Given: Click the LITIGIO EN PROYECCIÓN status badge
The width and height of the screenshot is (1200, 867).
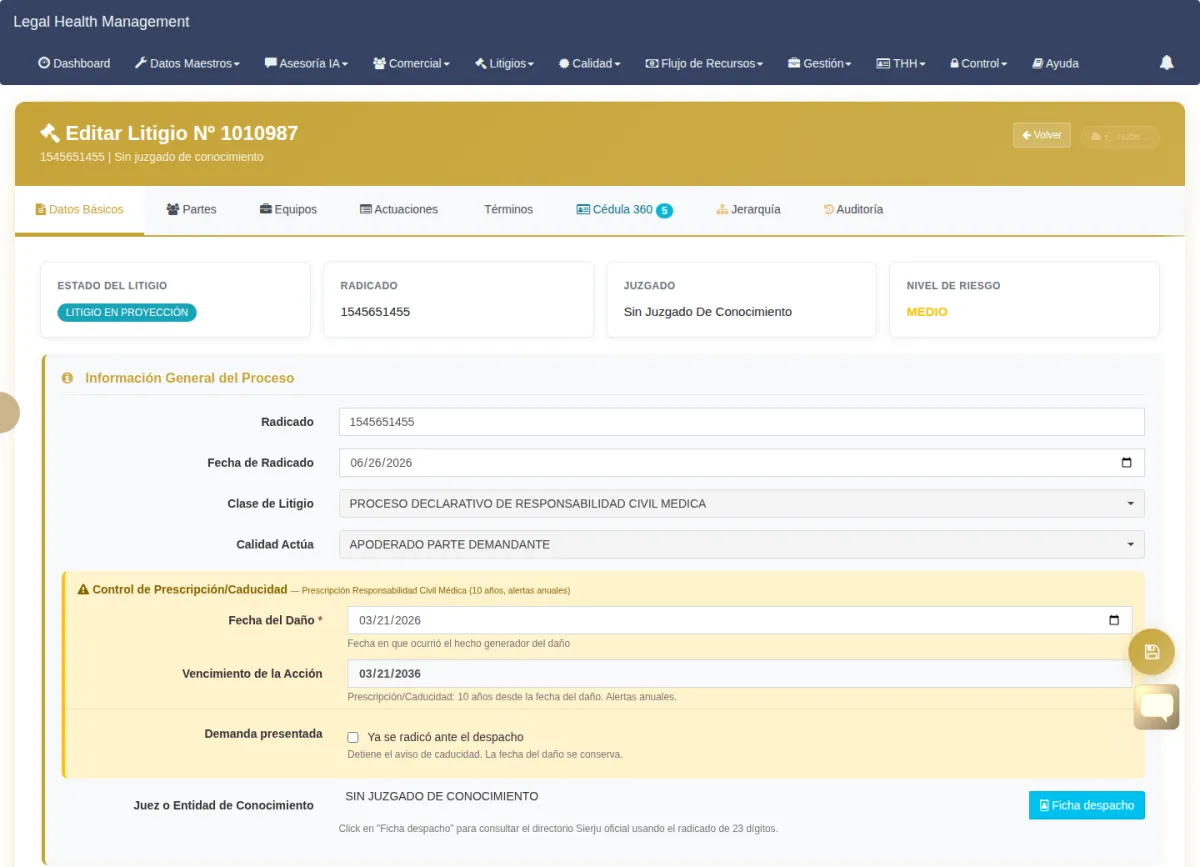Looking at the screenshot, I should [x=127, y=312].
